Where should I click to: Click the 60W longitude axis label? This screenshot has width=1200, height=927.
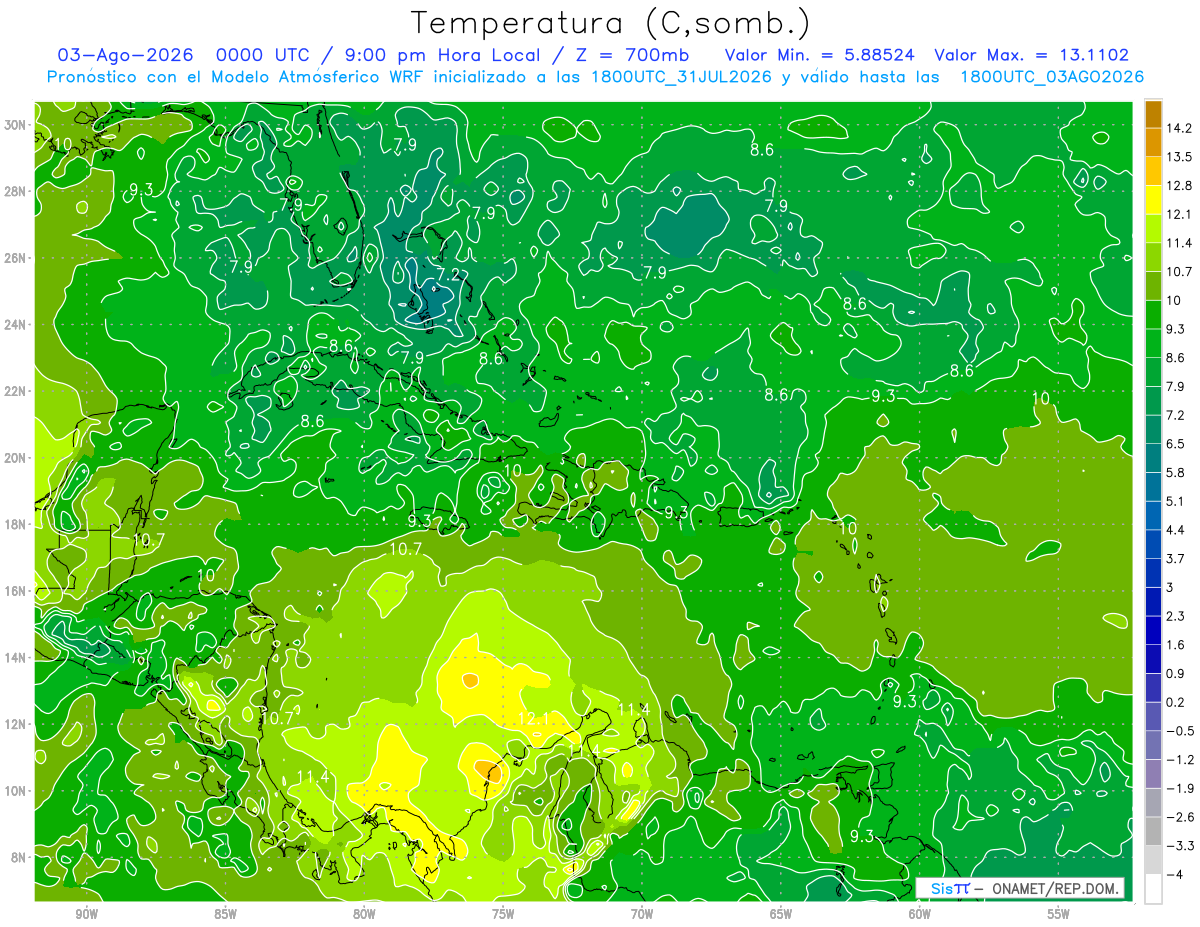[920, 914]
